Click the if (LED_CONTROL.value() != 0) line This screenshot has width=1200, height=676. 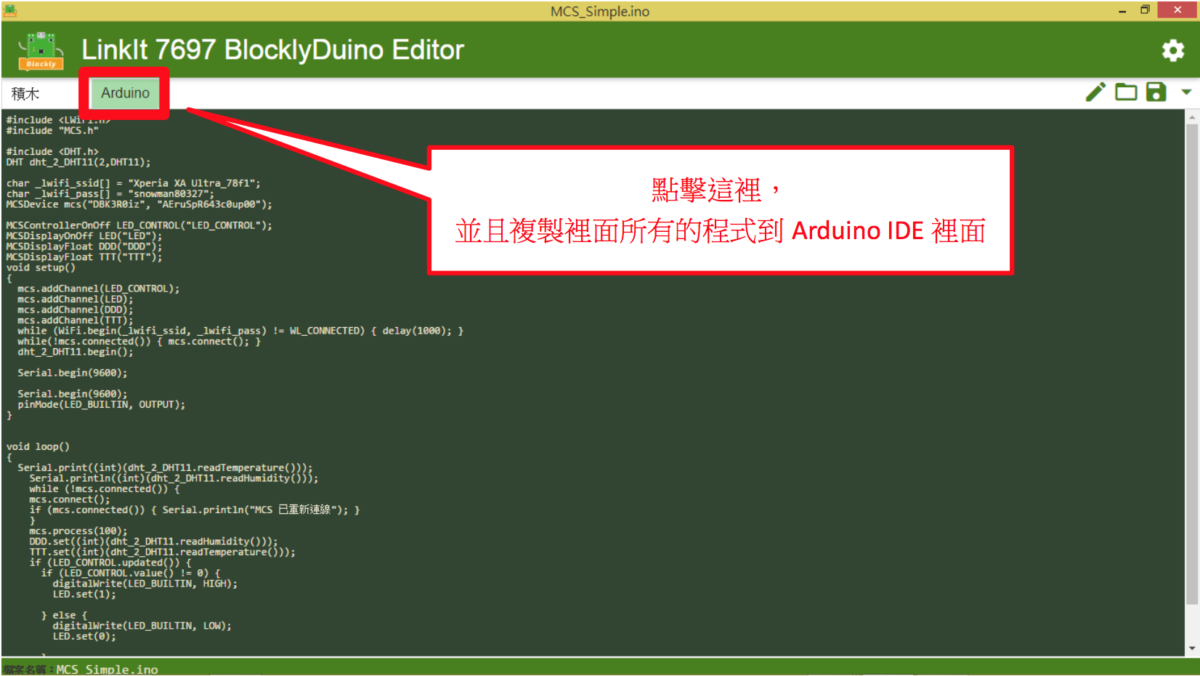[x=130, y=573]
